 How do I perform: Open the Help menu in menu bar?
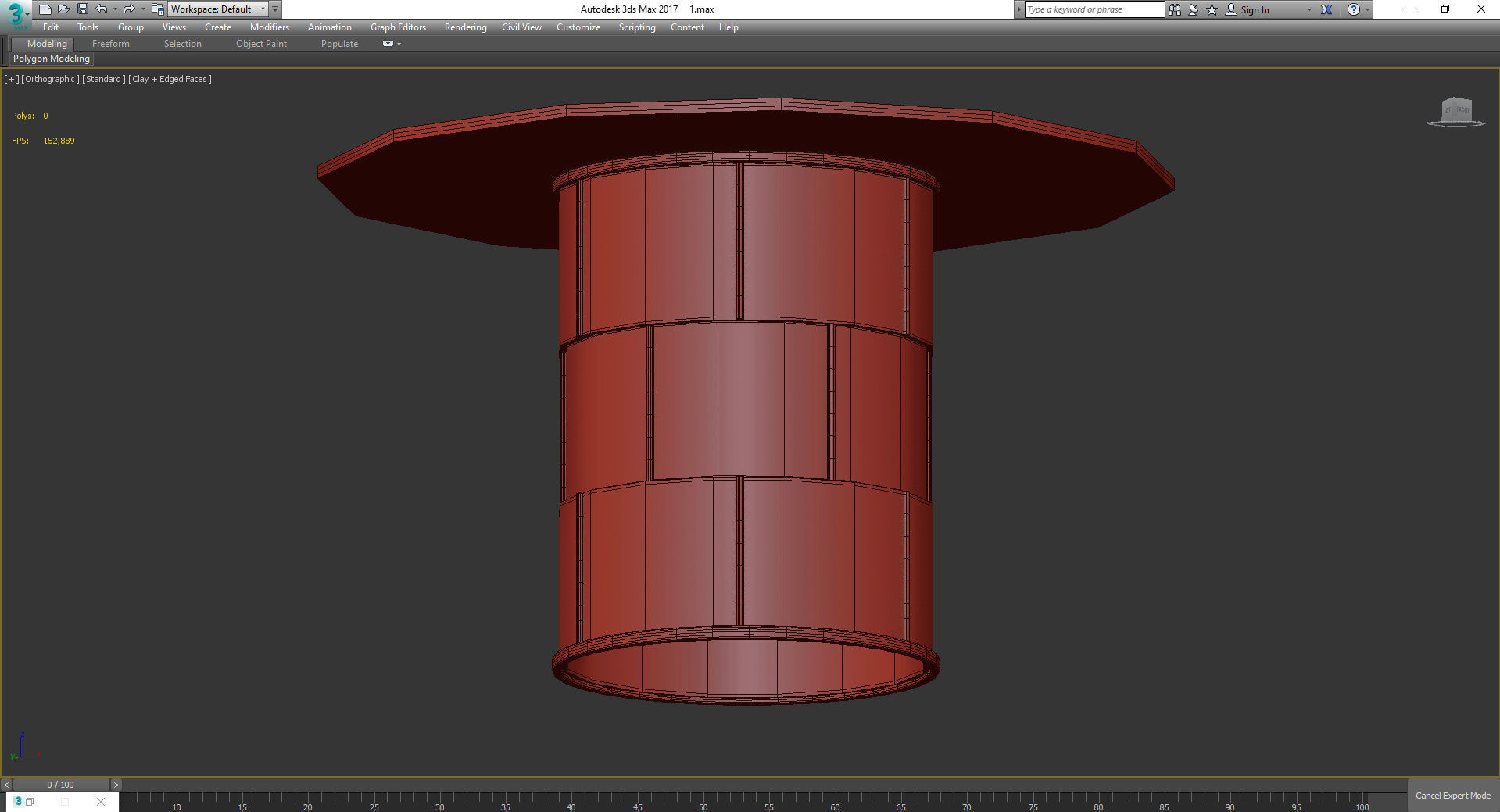(x=729, y=27)
